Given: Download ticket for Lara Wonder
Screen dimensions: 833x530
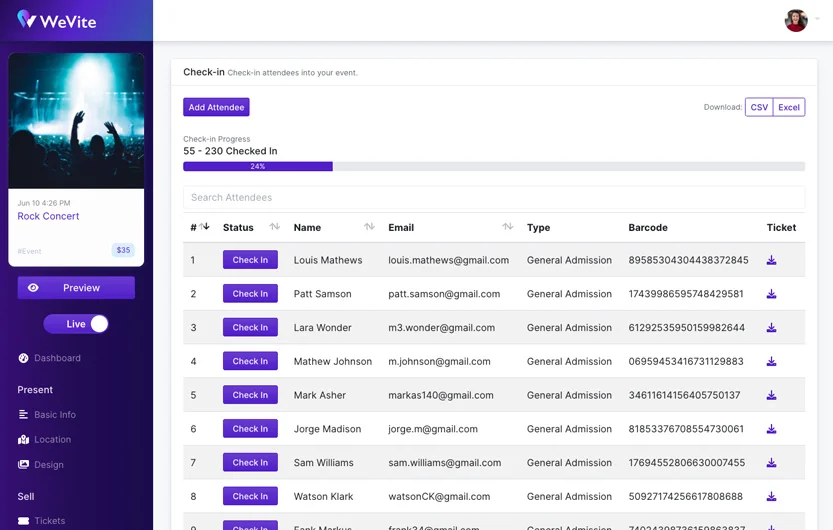Looking at the screenshot, I should click(x=771, y=328).
